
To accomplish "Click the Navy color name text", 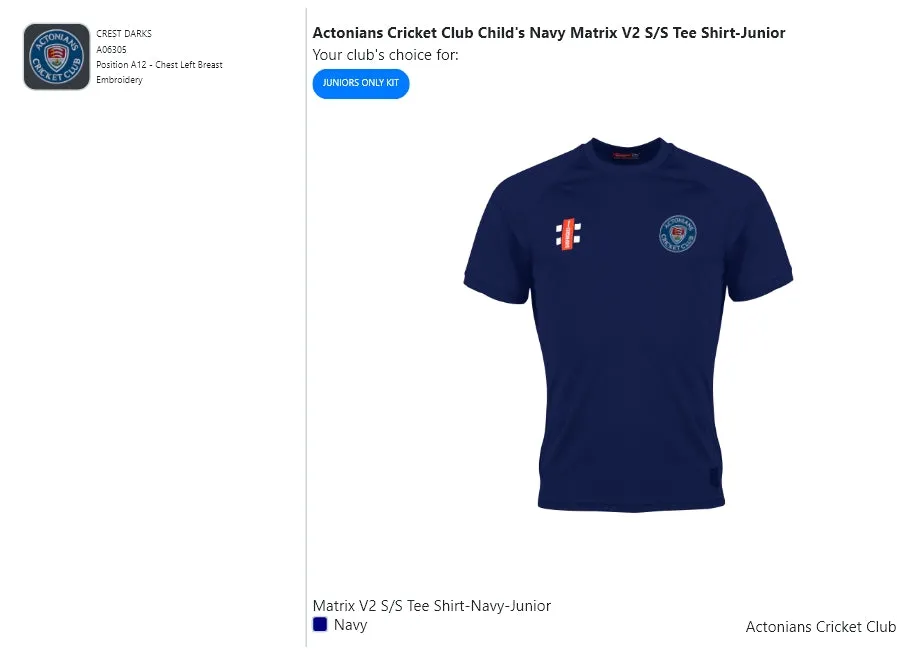I will 351,625.
